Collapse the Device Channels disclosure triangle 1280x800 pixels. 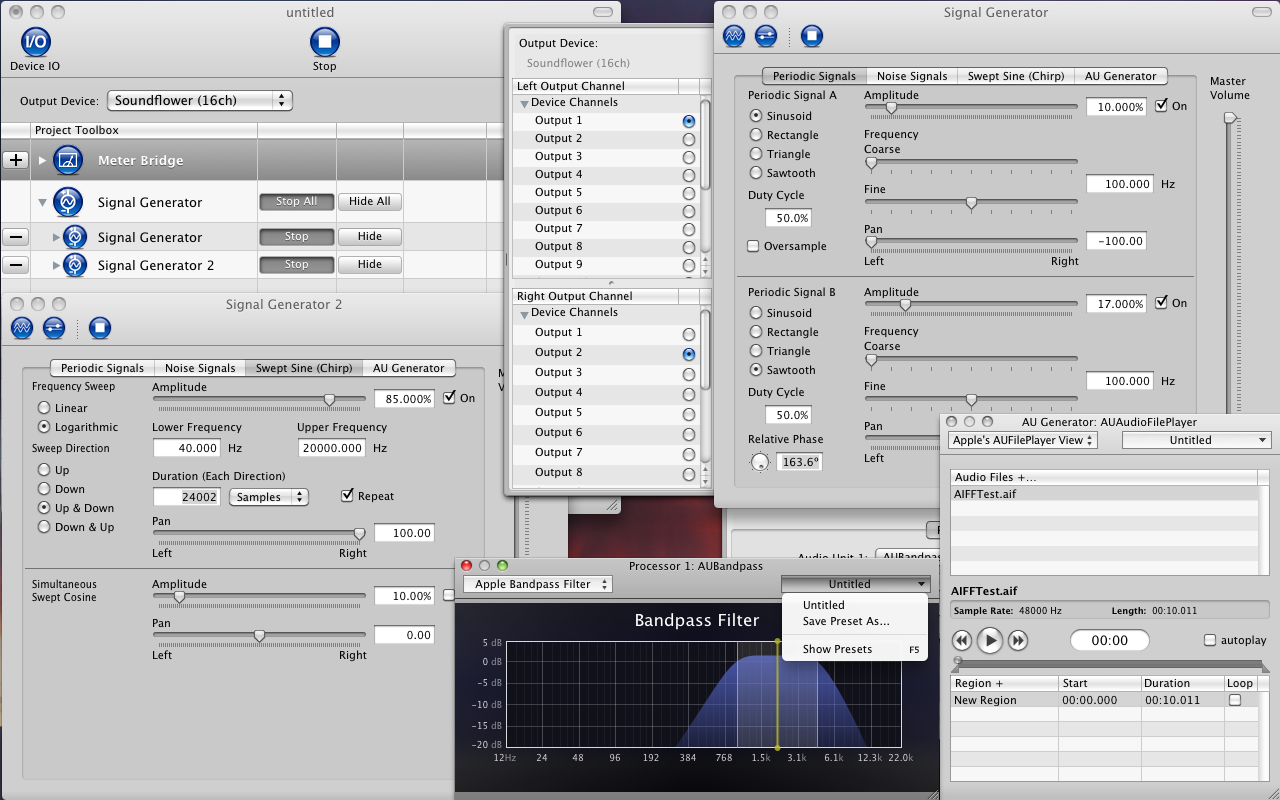click(x=524, y=102)
